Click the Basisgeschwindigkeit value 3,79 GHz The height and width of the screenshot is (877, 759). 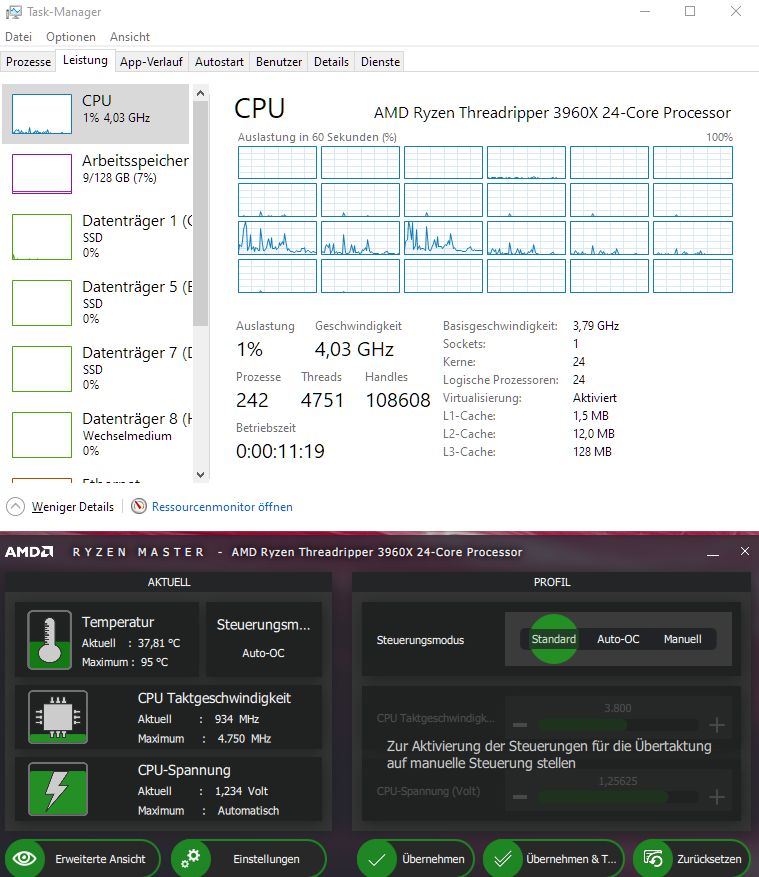596,326
